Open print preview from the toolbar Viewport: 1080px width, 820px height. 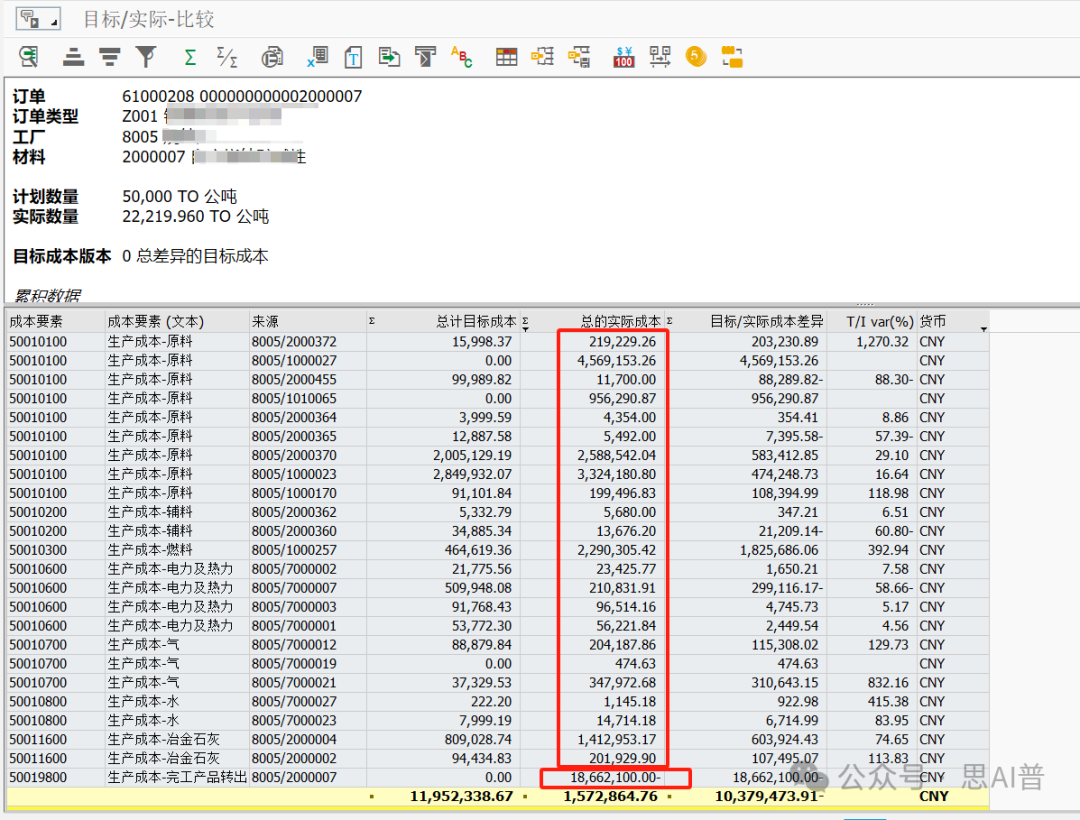coord(272,57)
